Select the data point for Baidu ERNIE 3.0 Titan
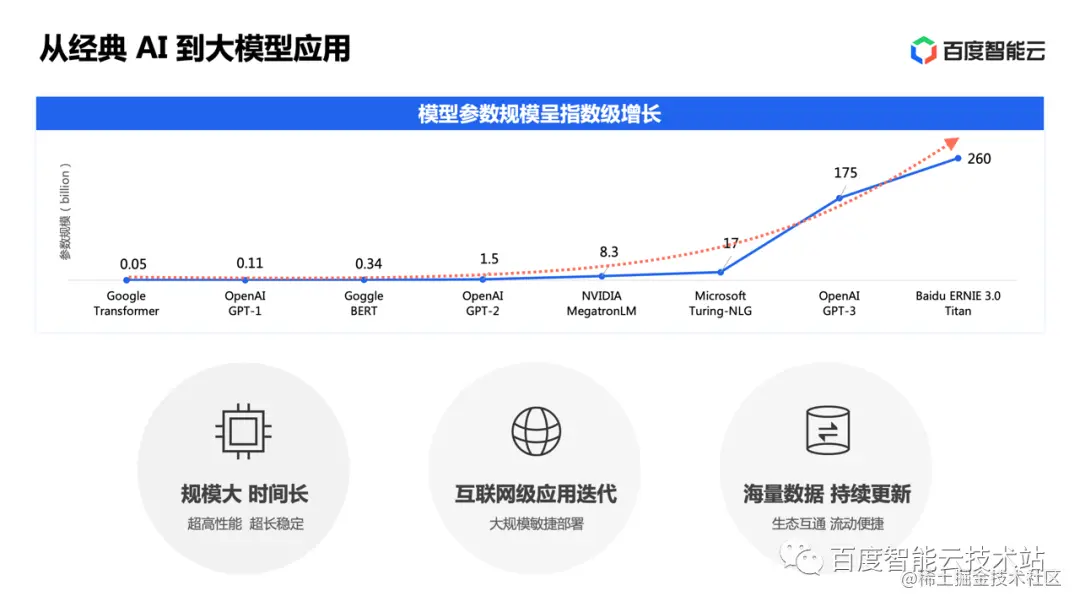 point(956,158)
